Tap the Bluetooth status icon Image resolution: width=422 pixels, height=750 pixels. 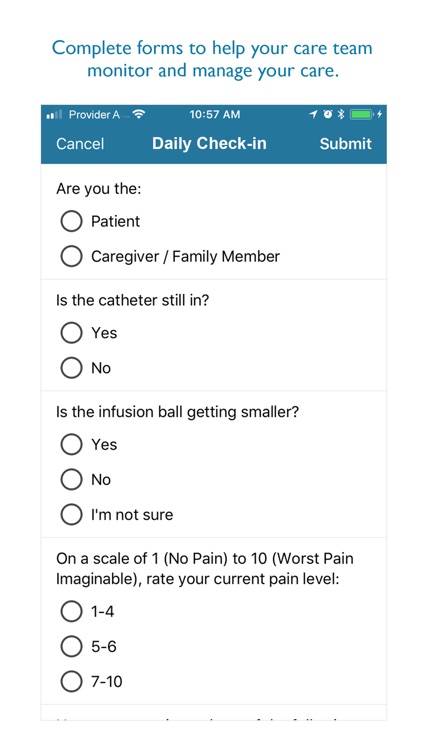[x=341, y=114]
